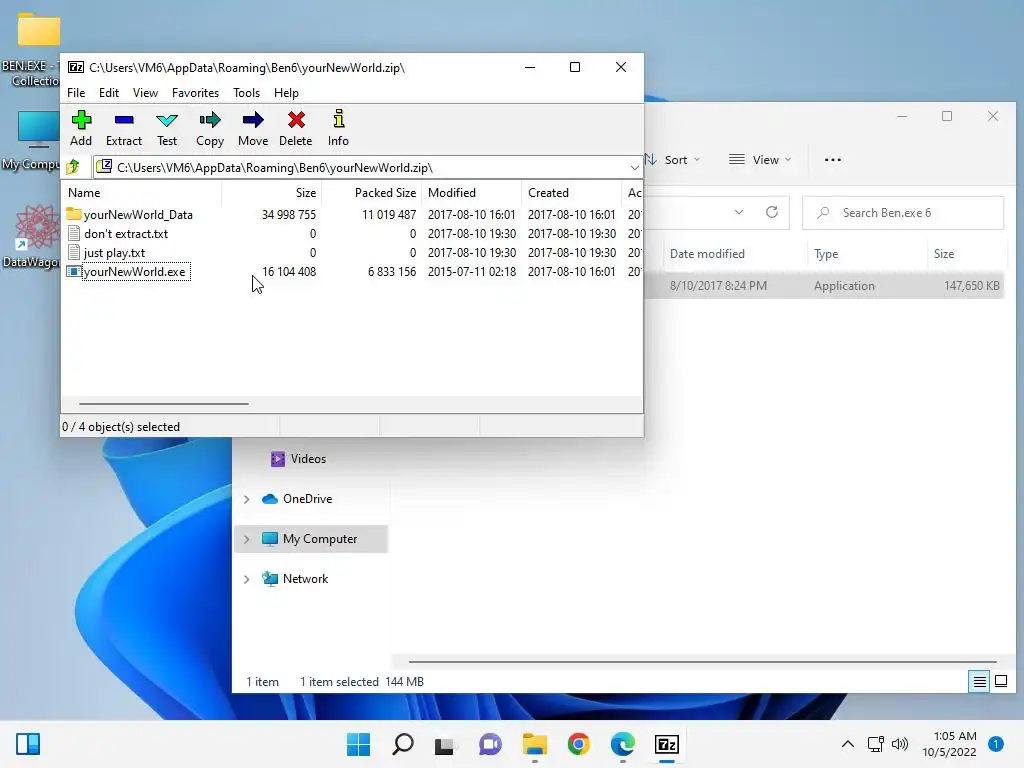Switch to 7-Zip from the taskbar
The width and height of the screenshot is (1024, 768).
pos(667,744)
